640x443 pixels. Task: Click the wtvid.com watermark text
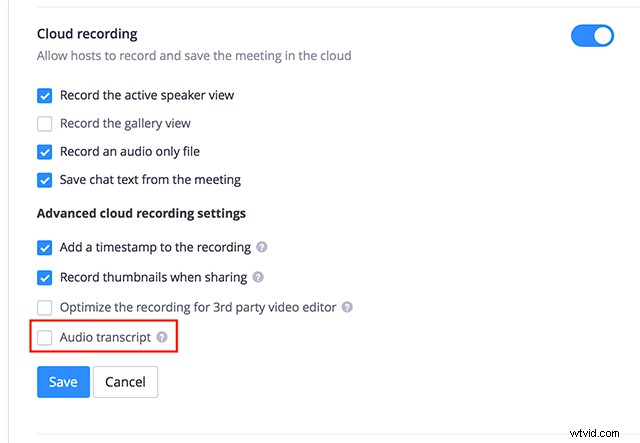(594, 433)
